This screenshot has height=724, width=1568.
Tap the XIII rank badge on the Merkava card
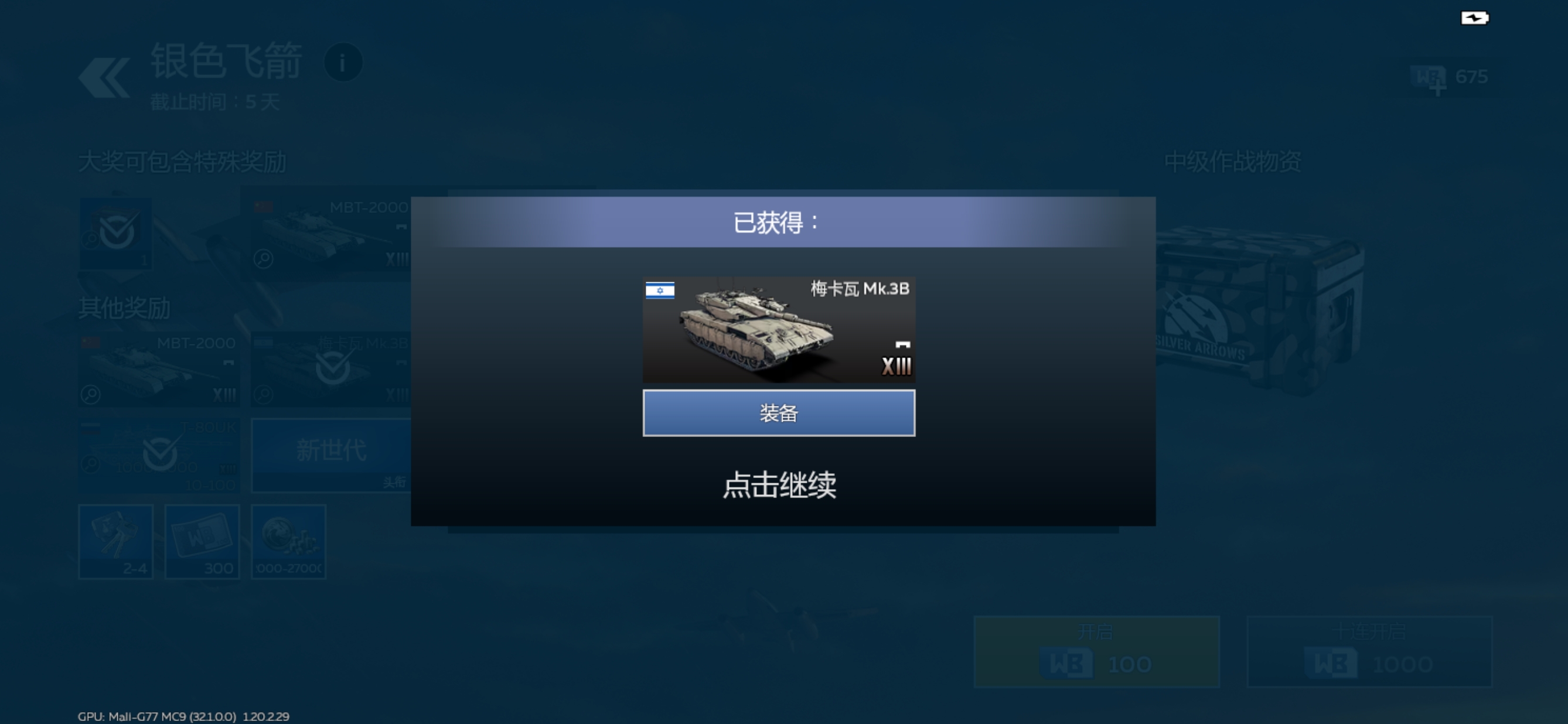[897, 366]
